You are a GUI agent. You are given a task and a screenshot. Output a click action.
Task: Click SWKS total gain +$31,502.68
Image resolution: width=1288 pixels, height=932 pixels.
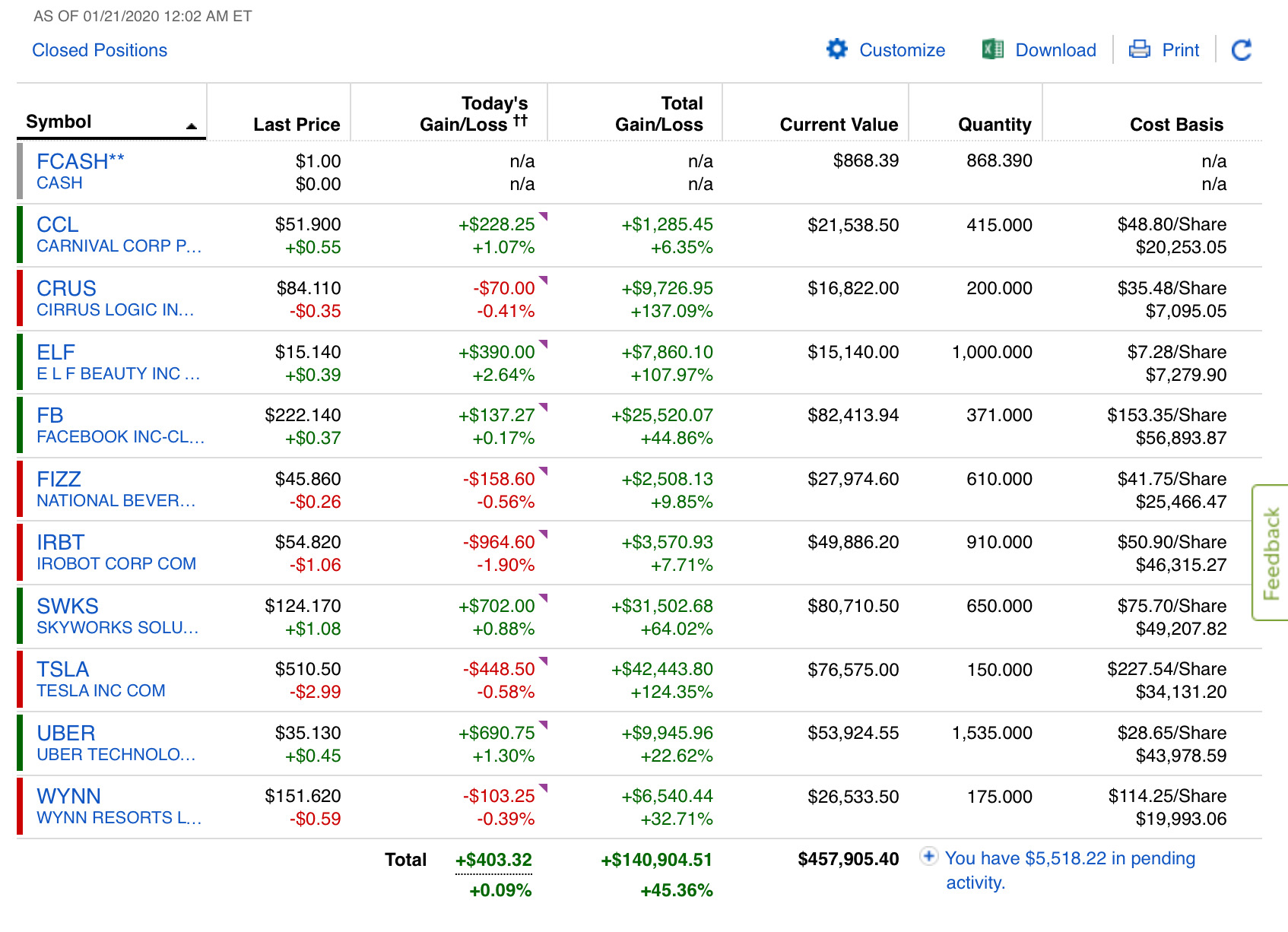point(662,606)
